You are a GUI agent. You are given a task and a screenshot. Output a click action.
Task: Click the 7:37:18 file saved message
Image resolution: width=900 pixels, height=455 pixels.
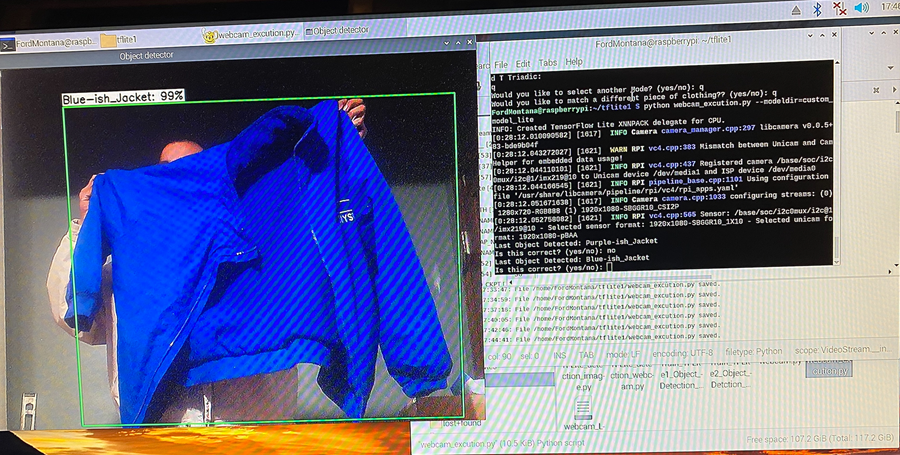click(x=603, y=307)
